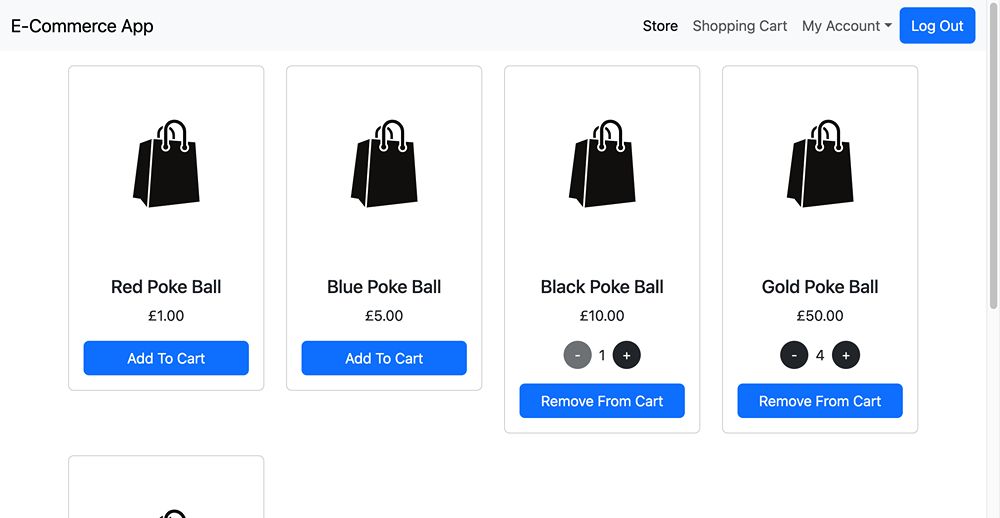The height and width of the screenshot is (518, 1000).
Task: Click the Black Poke Ball £10.00 price
Action: coord(602,316)
